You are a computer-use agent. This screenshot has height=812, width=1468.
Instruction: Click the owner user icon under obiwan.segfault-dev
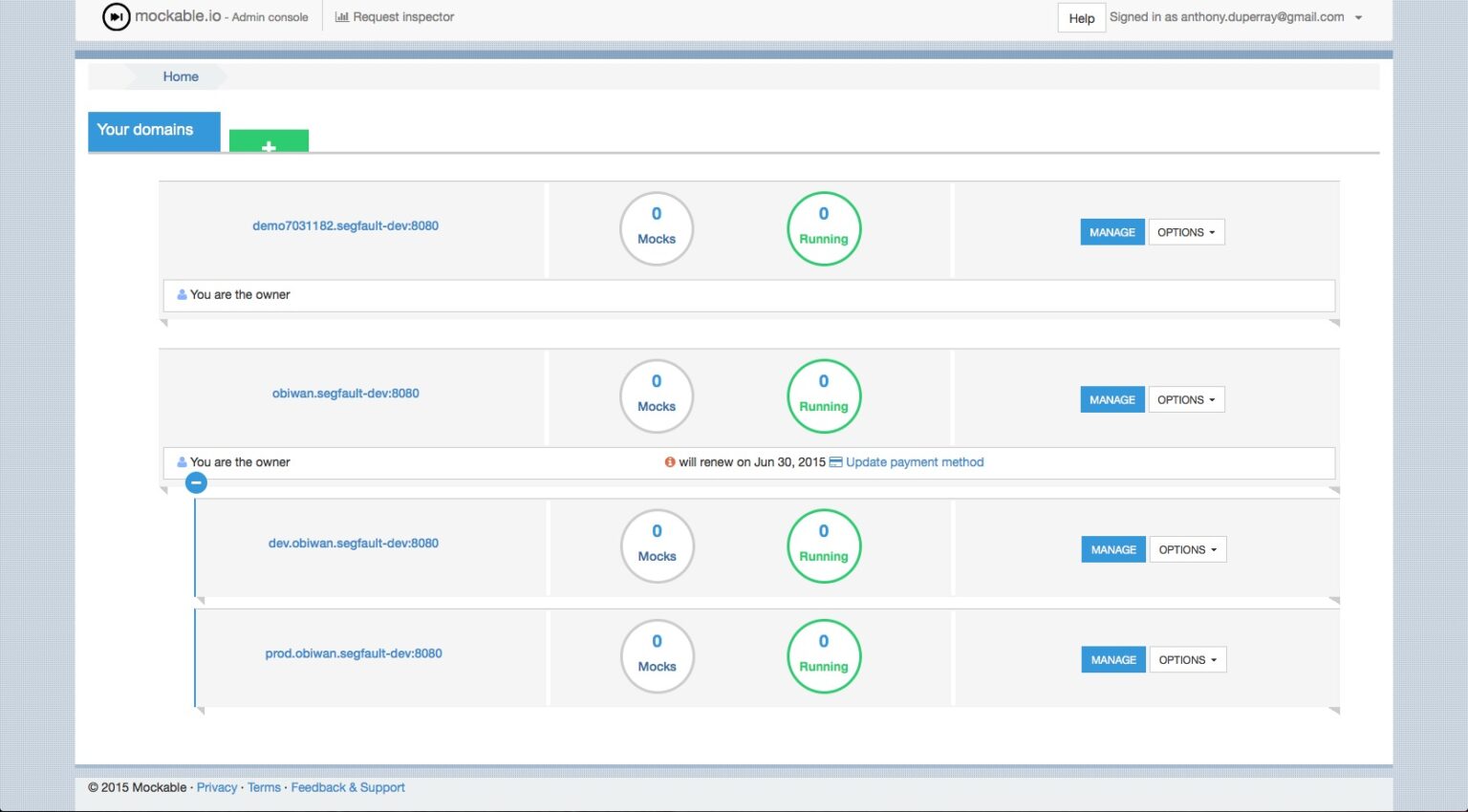pos(182,461)
